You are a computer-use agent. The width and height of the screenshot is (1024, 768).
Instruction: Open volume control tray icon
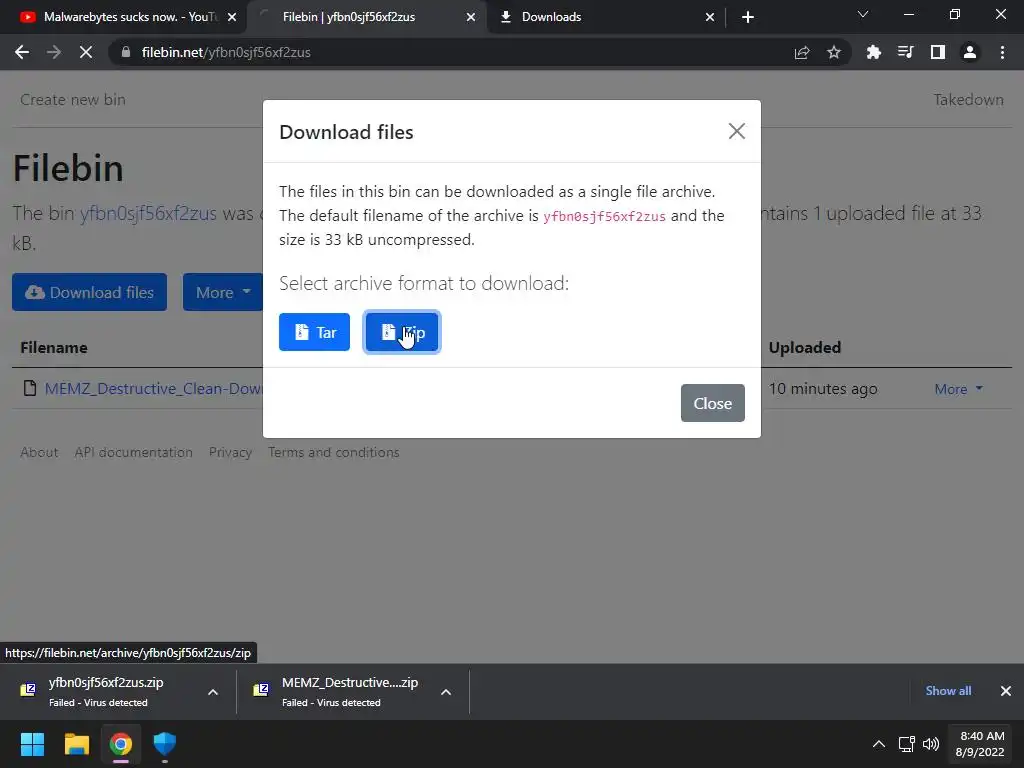[931, 744]
